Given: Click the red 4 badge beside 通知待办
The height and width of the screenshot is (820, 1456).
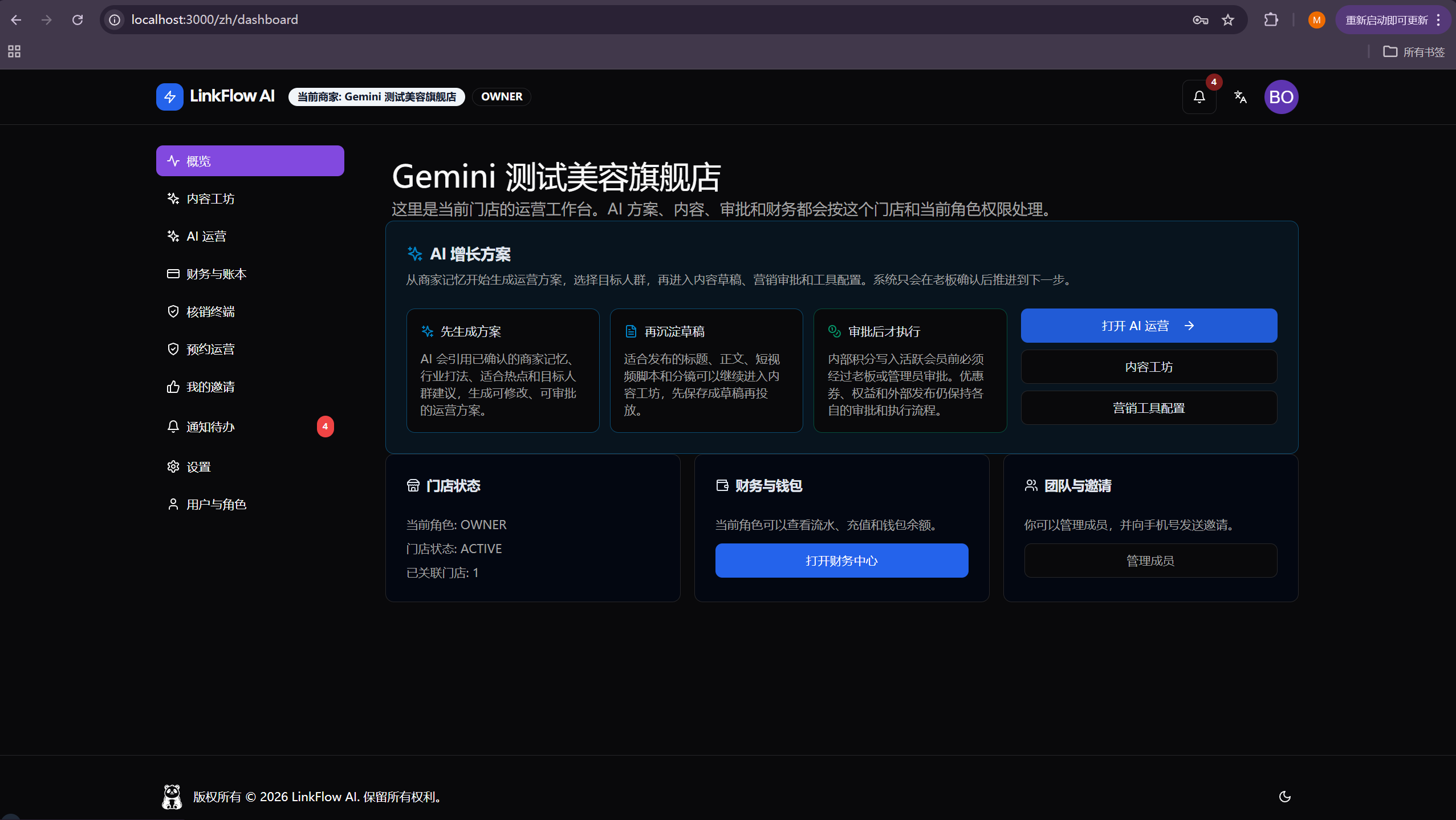Looking at the screenshot, I should pyautogui.click(x=326, y=427).
